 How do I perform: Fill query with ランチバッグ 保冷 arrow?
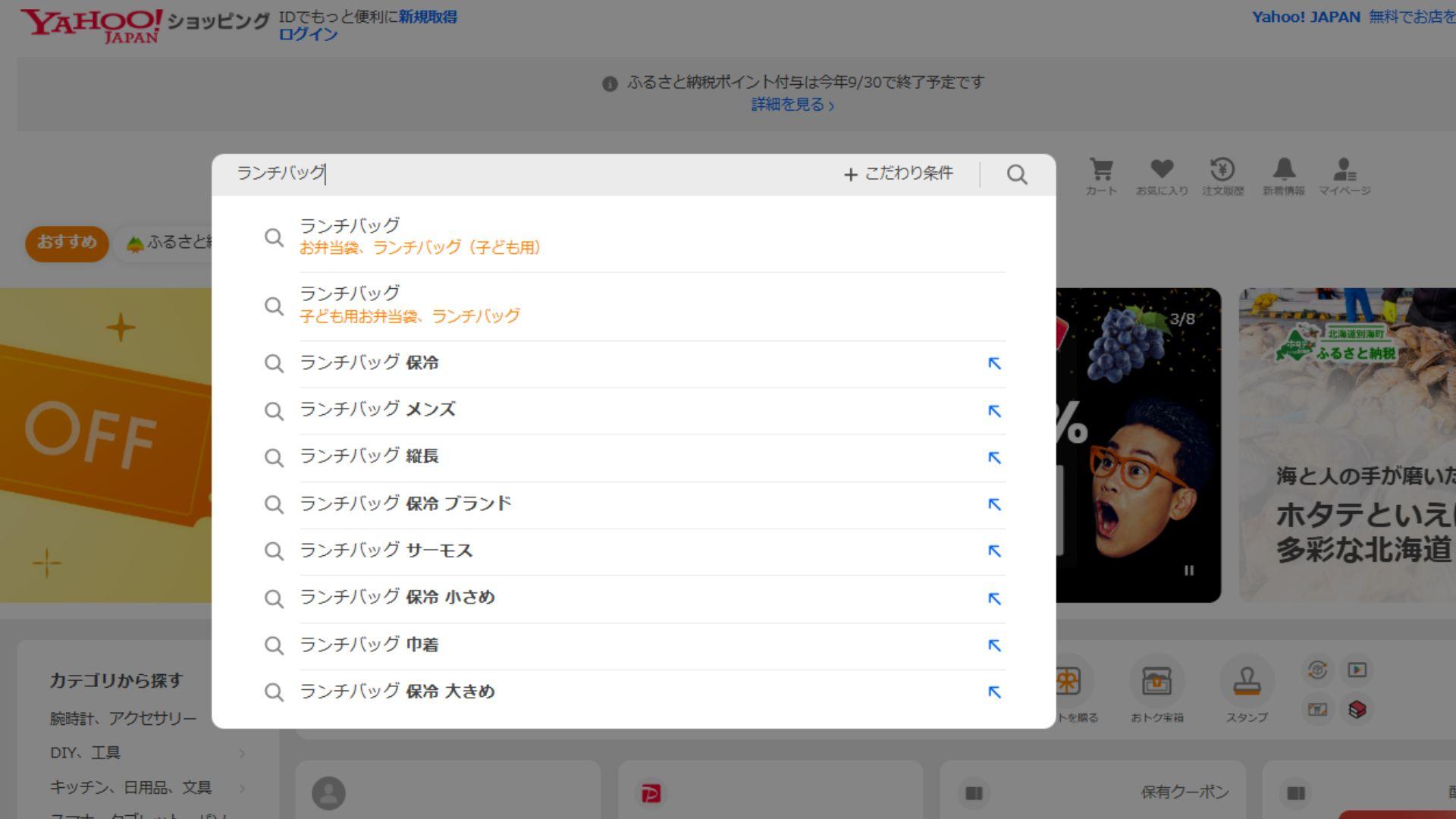(x=994, y=364)
